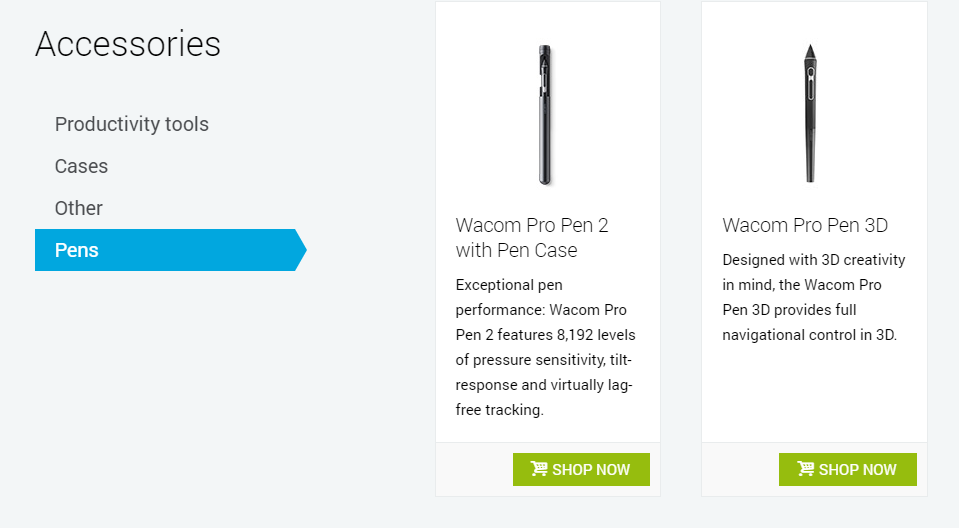Image resolution: width=959 pixels, height=528 pixels.
Task: Click the cart icon under Wacom Pro Pen 3D
Action: coord(805,469)
